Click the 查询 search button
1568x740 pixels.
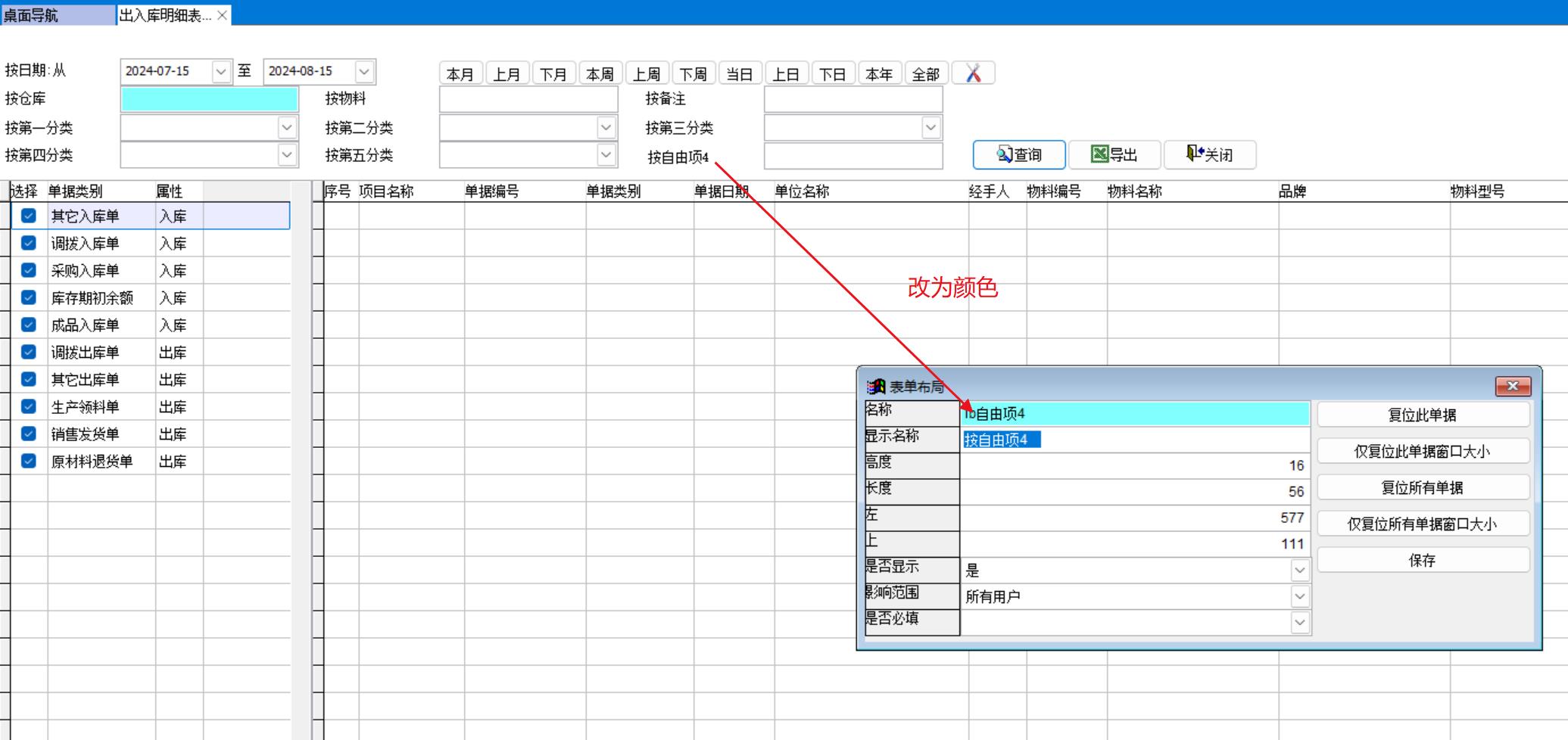coord(1019,155)
